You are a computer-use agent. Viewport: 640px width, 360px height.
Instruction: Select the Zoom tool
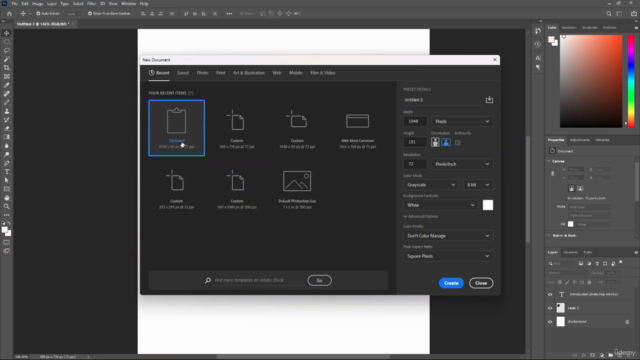point(7,207)
